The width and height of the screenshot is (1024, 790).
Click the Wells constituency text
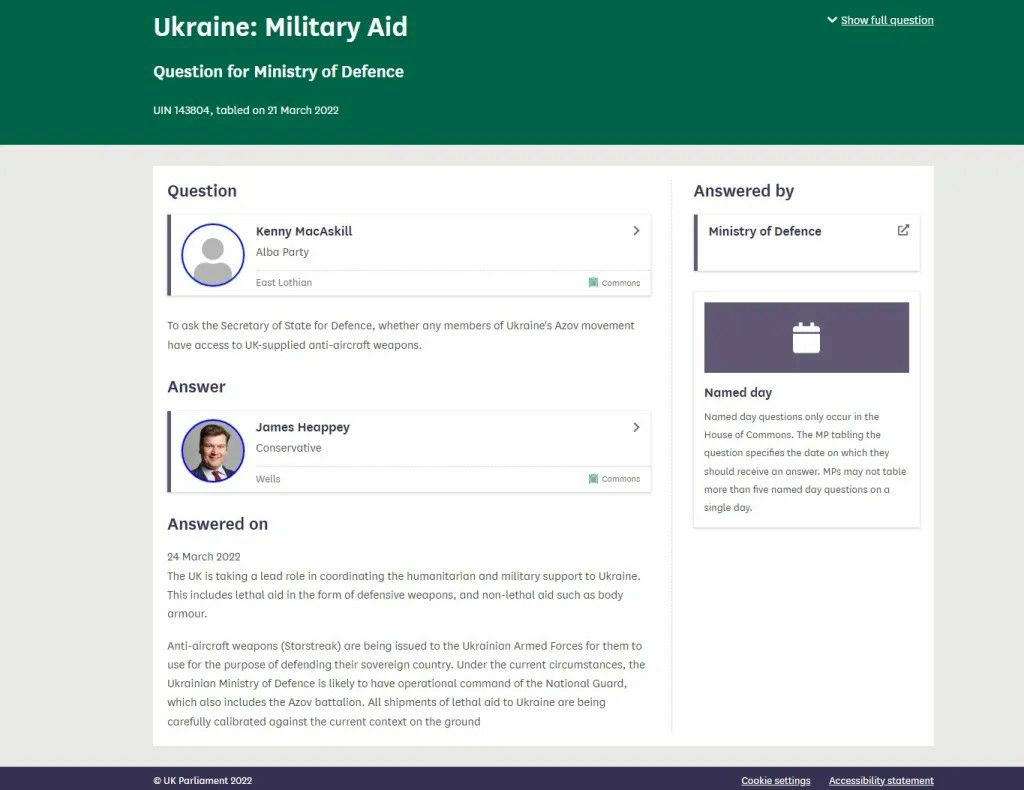tap(268, 479)
